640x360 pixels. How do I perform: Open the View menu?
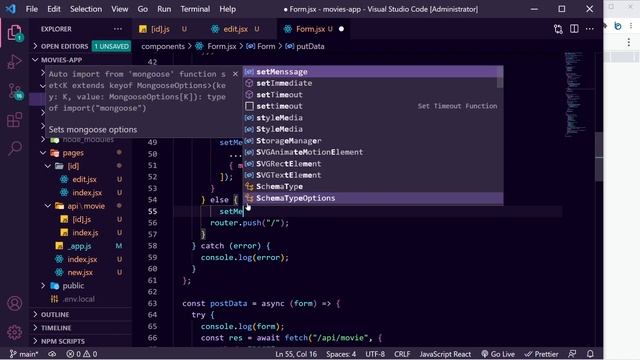pos(120,9)
